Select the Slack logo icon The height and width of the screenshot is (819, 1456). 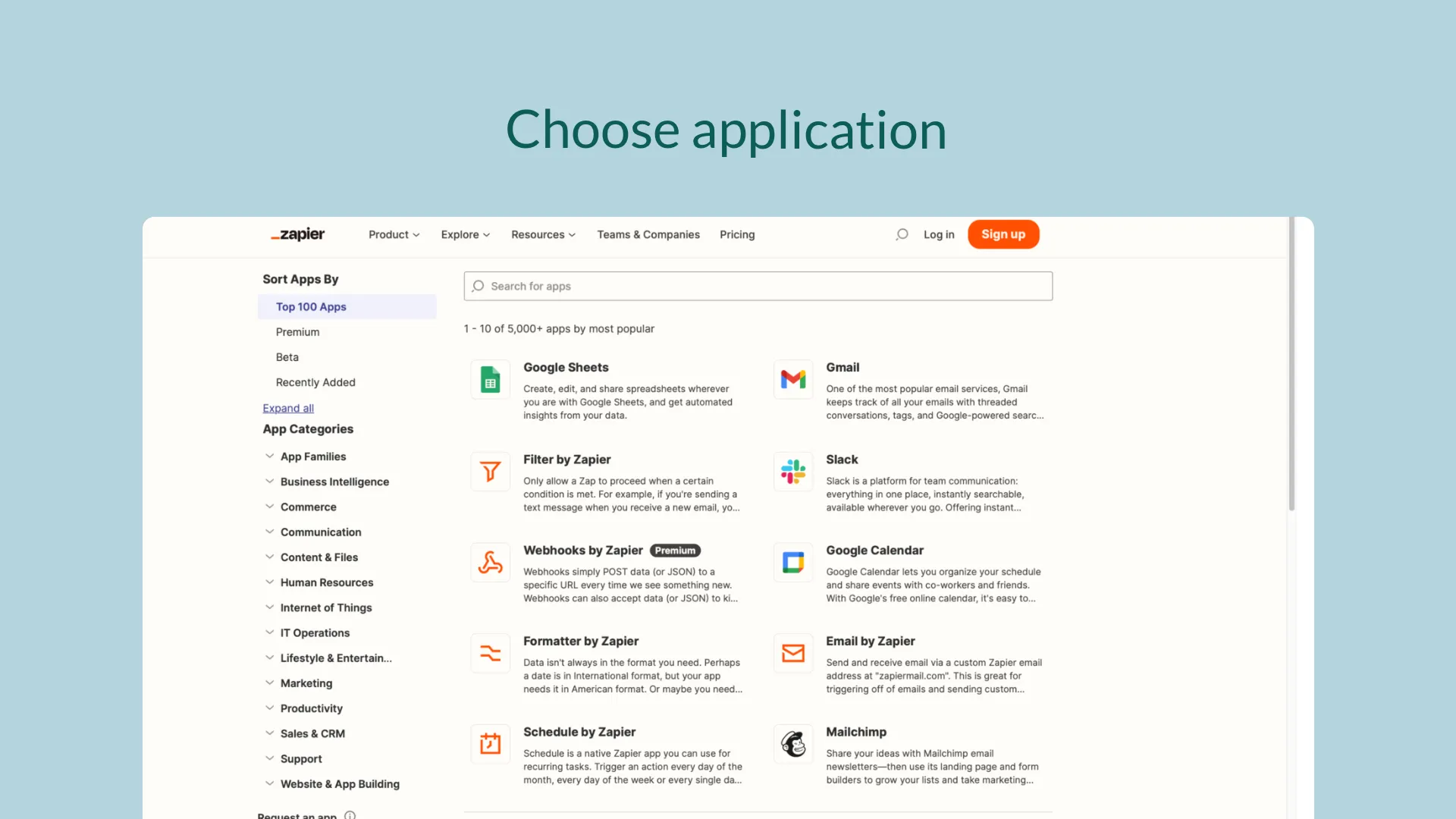click(793, 472)
